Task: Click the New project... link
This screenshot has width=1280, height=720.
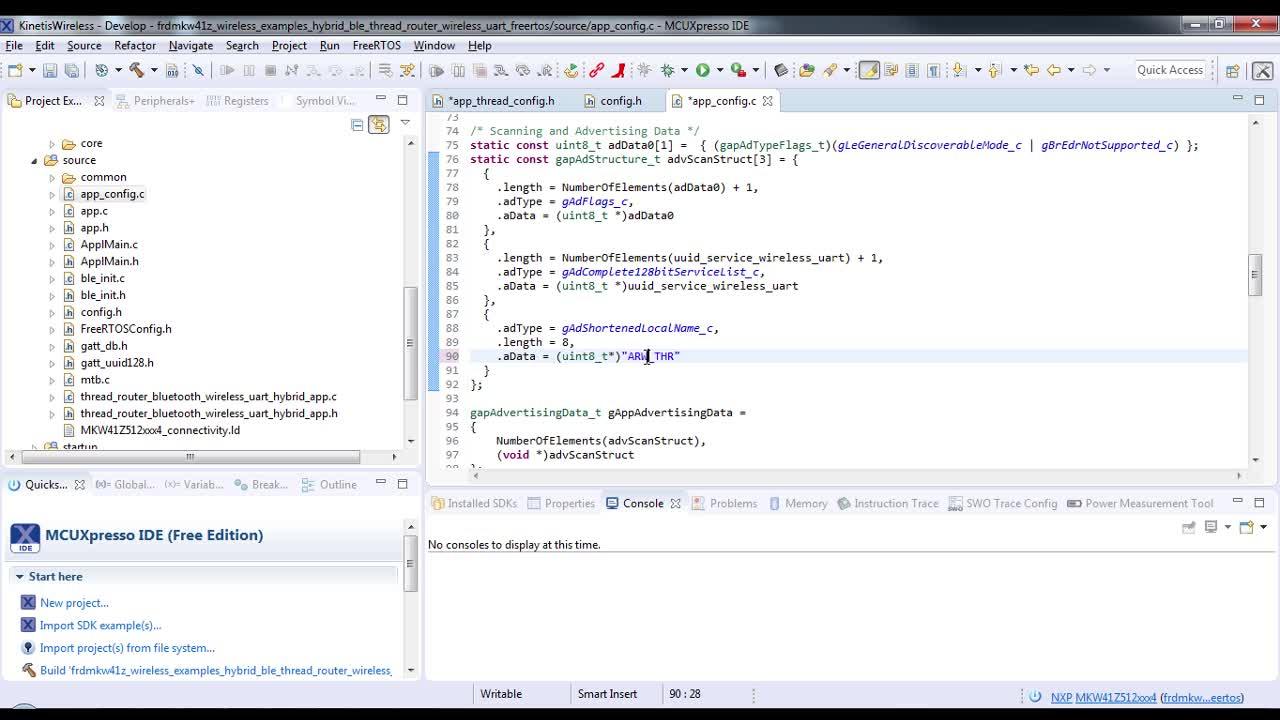Action: pyautogui.click(x=74, y=603)
